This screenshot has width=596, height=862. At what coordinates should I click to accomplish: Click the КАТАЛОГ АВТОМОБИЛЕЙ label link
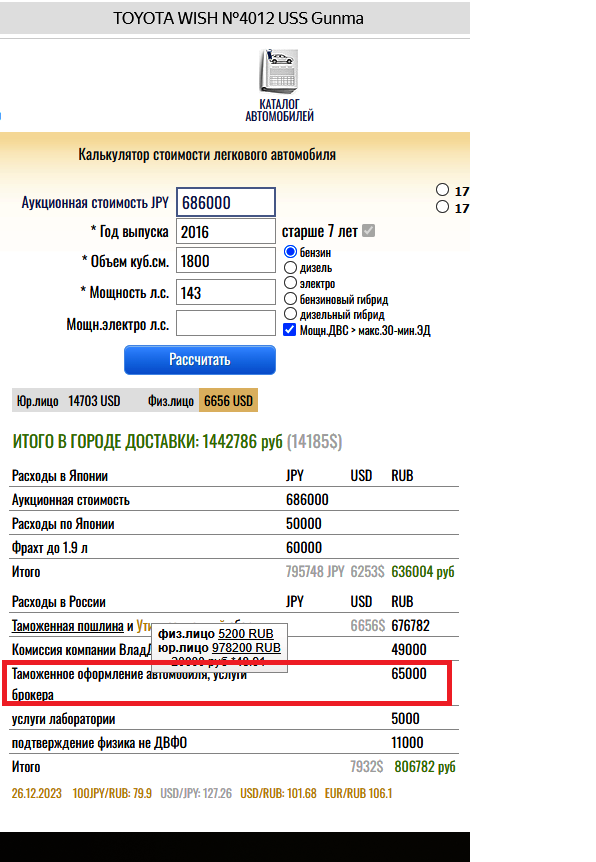279,110
